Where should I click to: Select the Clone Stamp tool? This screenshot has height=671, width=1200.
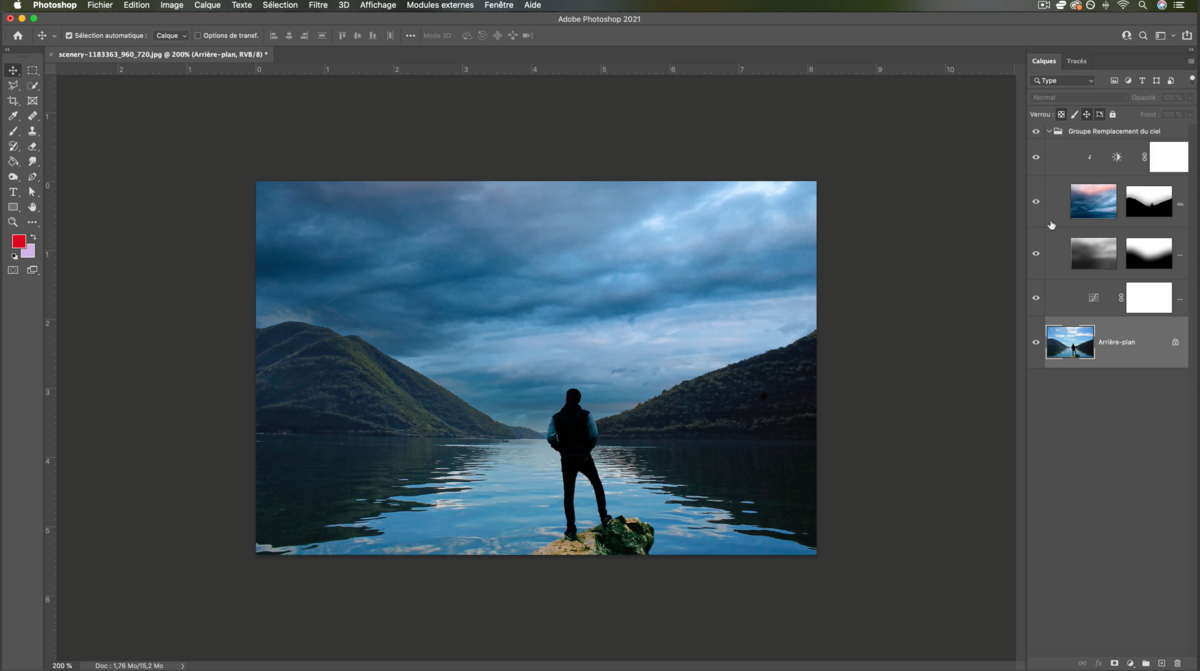pos(32,131)
